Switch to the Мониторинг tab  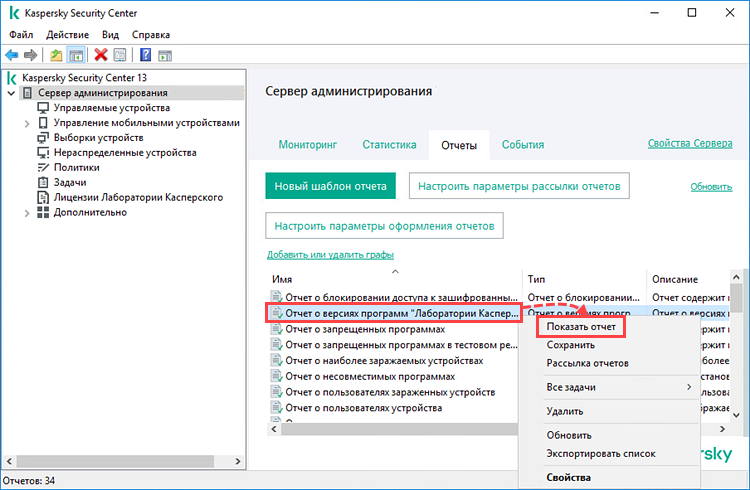(x=308, y=145)
